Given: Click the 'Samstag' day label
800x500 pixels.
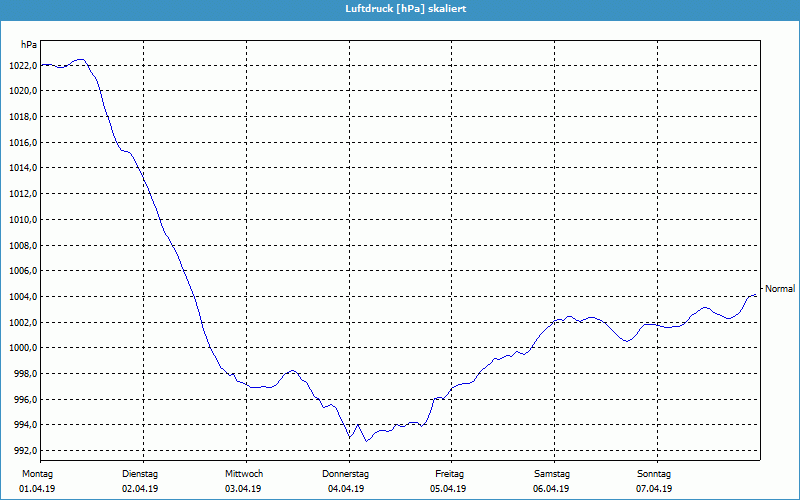Looking at the screenshot, I should [552, 474].
